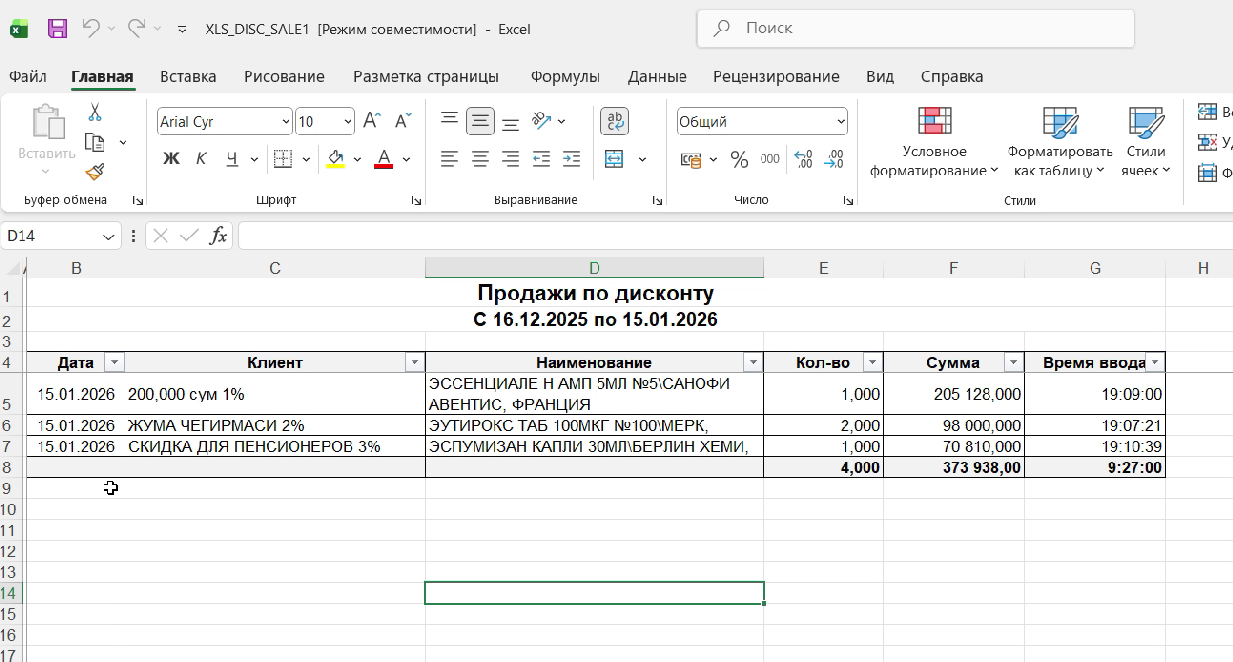Expand the Условное форматирование menu
This screenshot has width=1233, height=662.
click(x=934, y=142)
